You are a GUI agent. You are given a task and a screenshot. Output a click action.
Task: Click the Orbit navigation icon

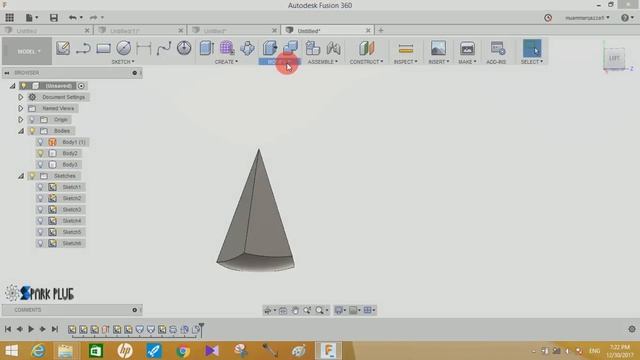tap(268, 311)
